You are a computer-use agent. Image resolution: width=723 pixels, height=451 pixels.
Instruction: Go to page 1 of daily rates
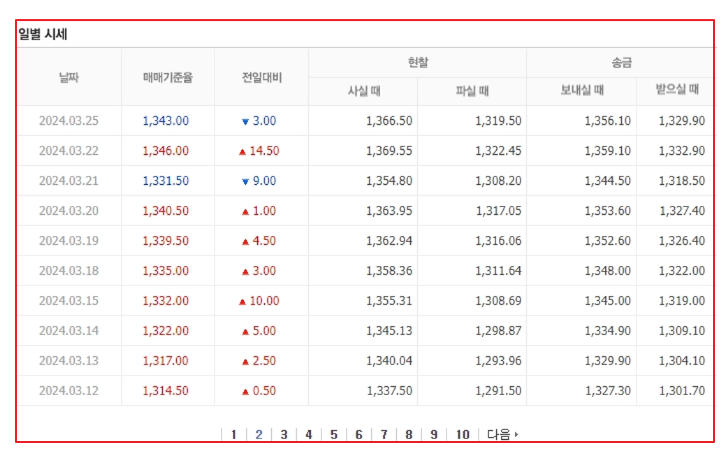click(x=234, y=434)
